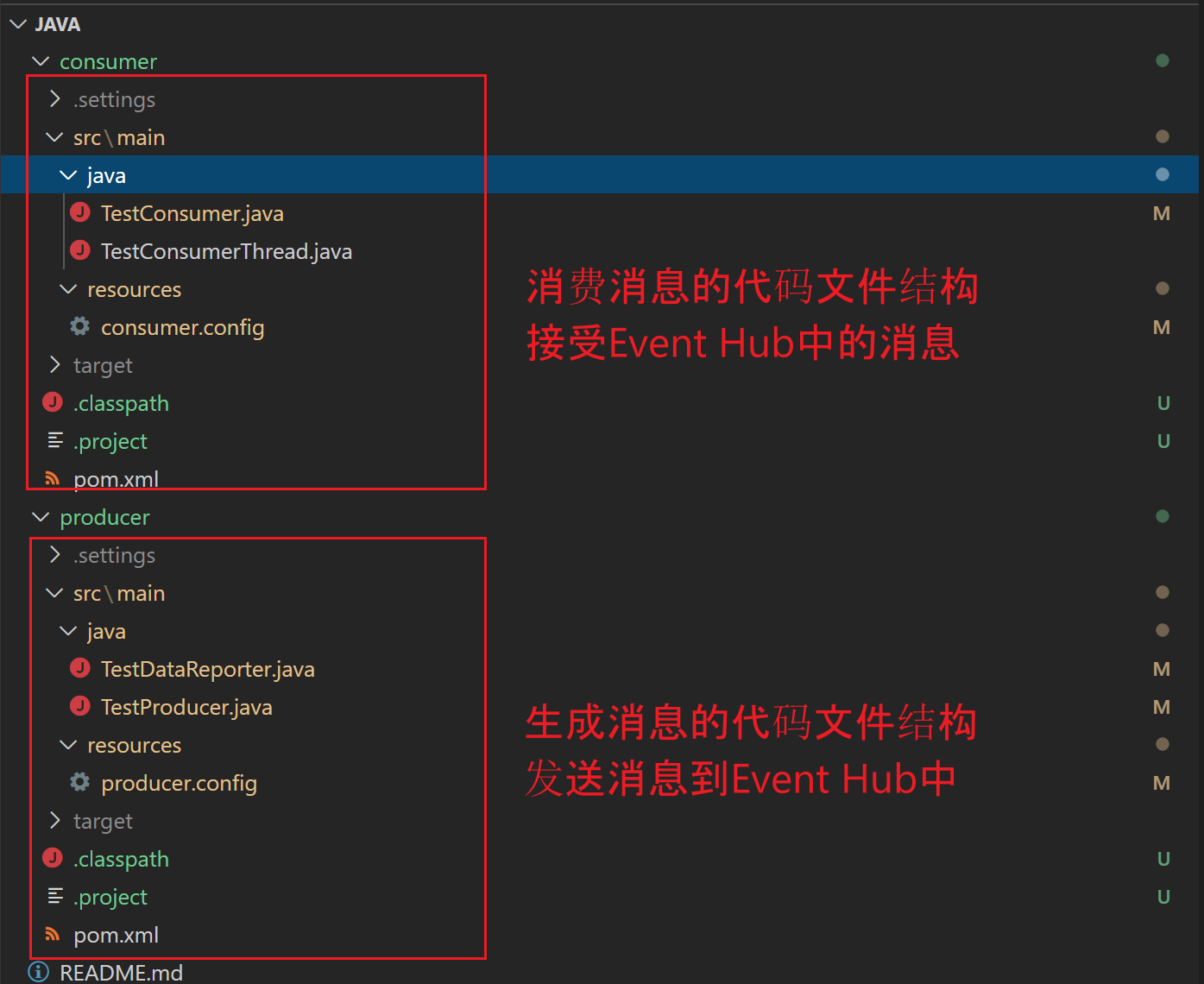Click the git status dot on consumer row
The height and width of the screenshot is (984, 1204).
(x=1163, y=60)
